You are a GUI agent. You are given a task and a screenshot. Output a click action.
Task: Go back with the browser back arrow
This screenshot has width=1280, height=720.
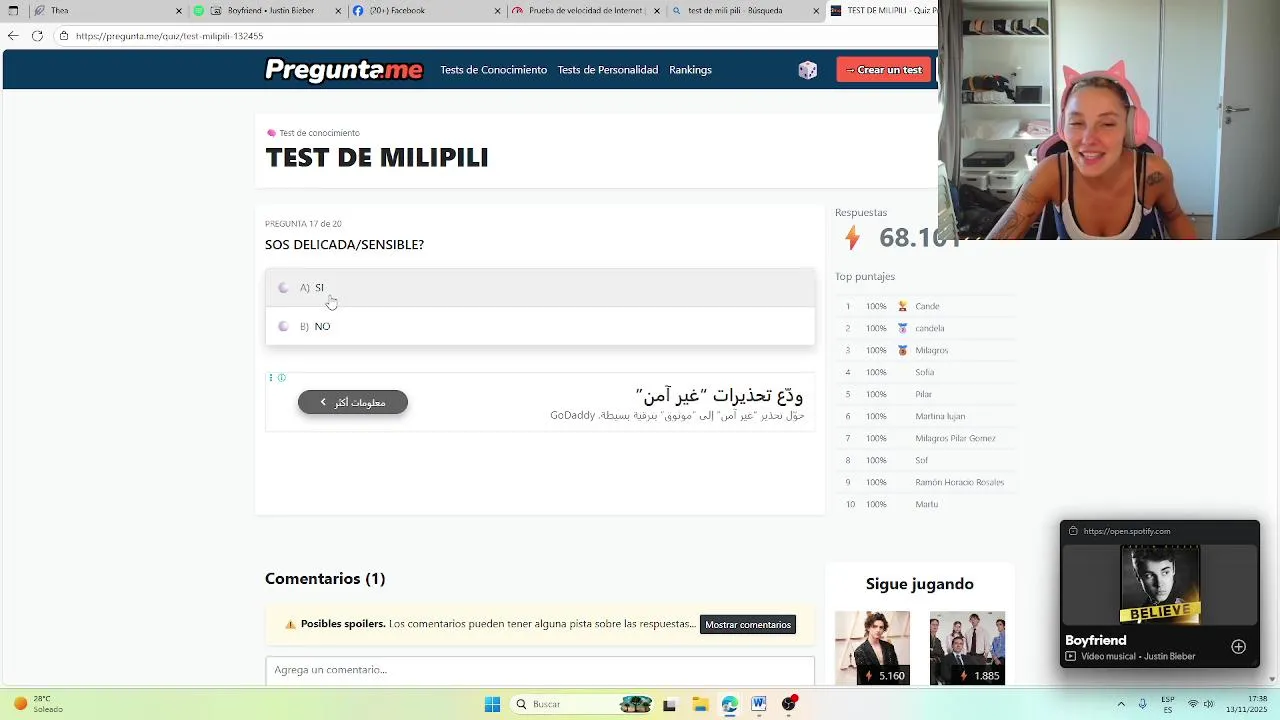(13, 36)
